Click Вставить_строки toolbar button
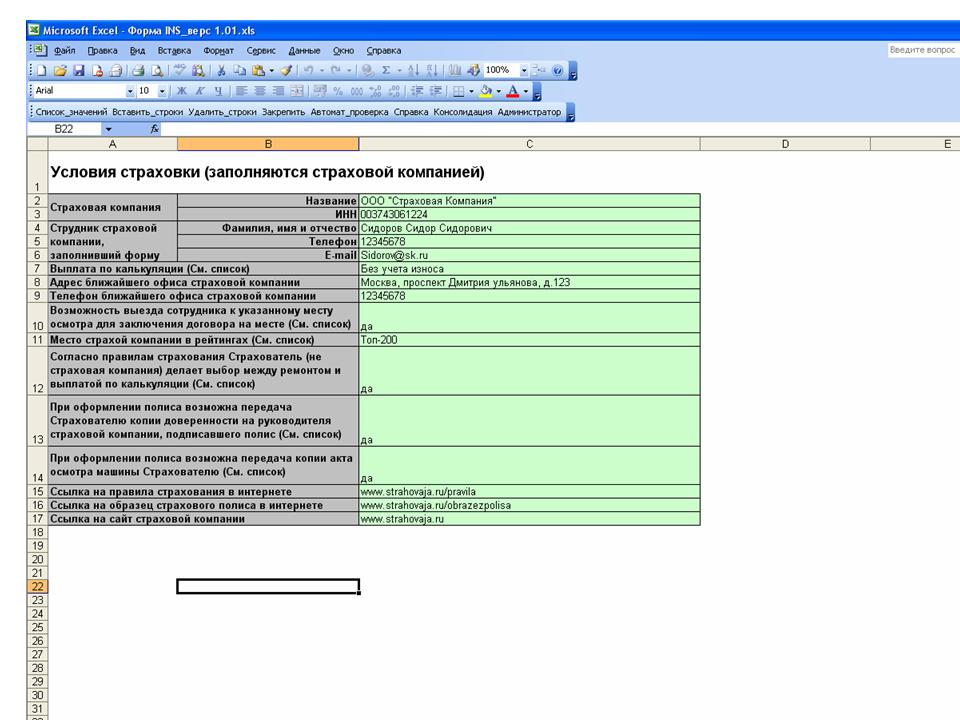960x720 pixels. [148, 112]
